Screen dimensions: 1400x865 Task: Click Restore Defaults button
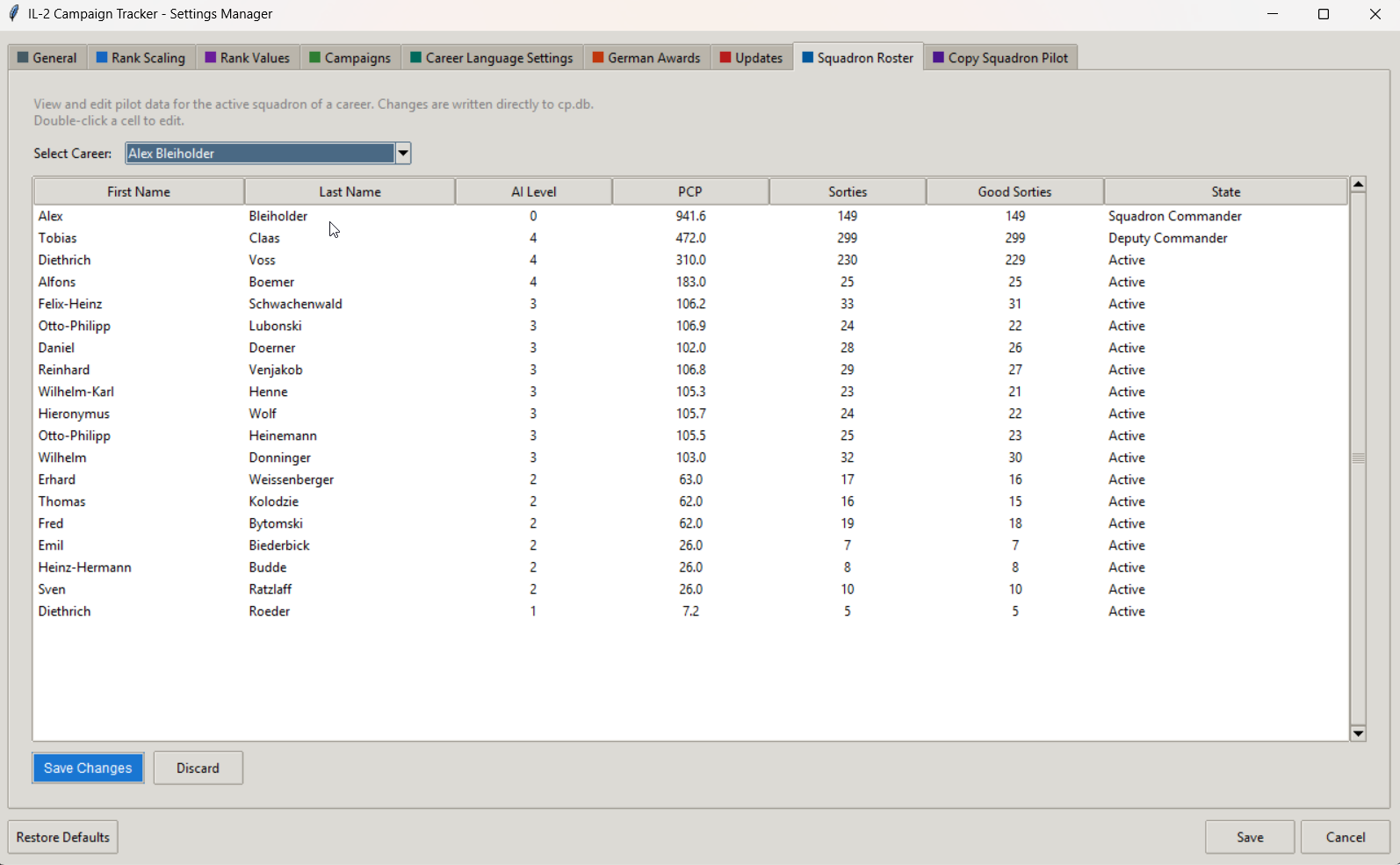click(63, 837)
